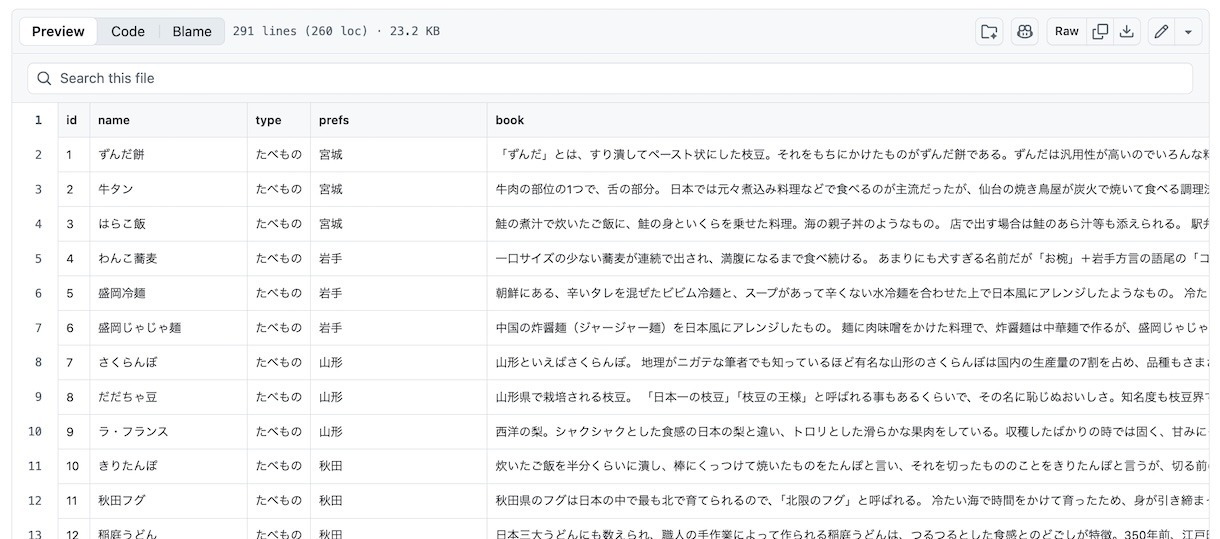Switch to the Code tab

(x=128, y=31)
